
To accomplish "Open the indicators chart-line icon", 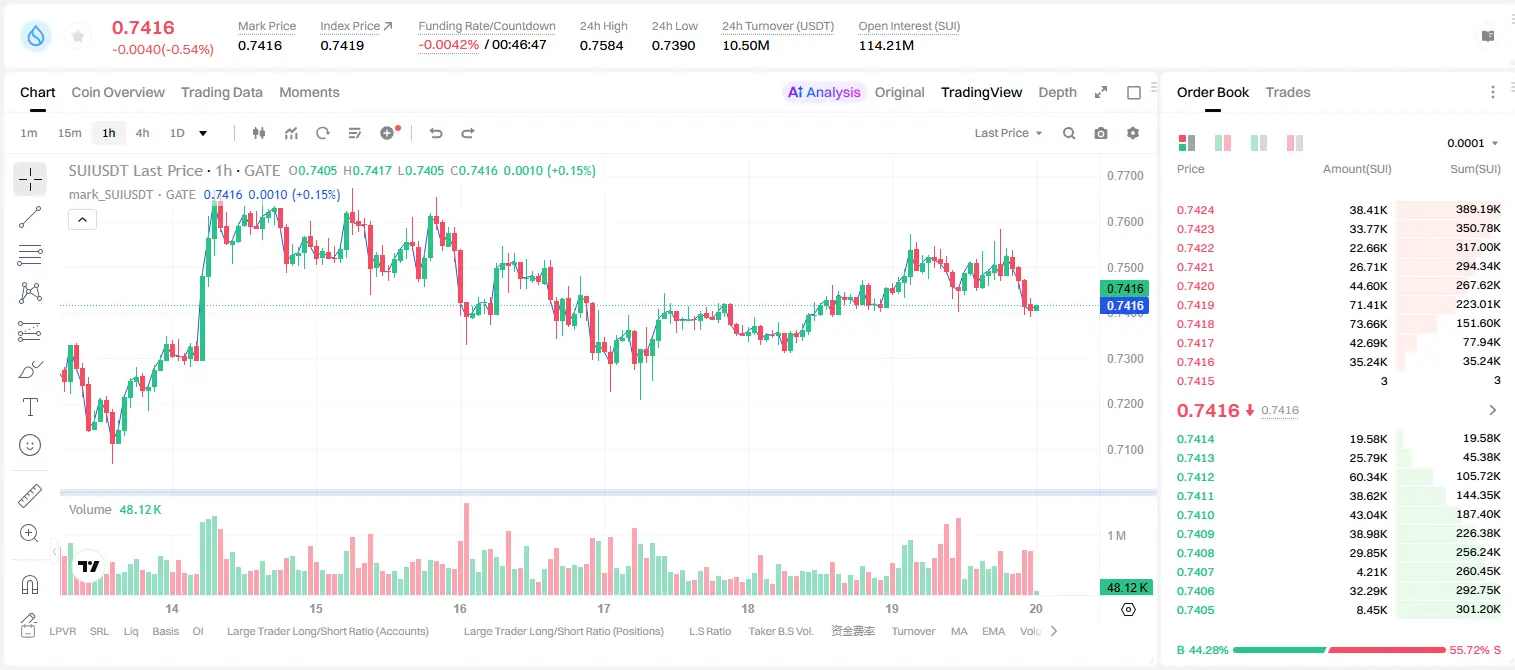I will point(291,133).
